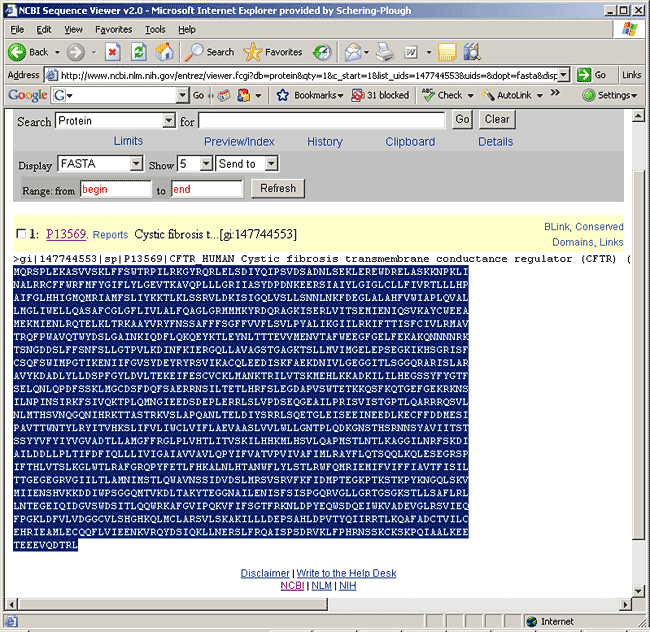The image size is (650, 632).
Task: Open the Show 5 count dropdown
Action: tap(206, 163)
